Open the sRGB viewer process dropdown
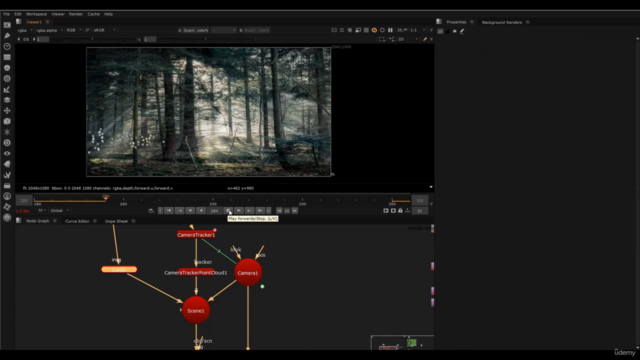 [104, 30]
